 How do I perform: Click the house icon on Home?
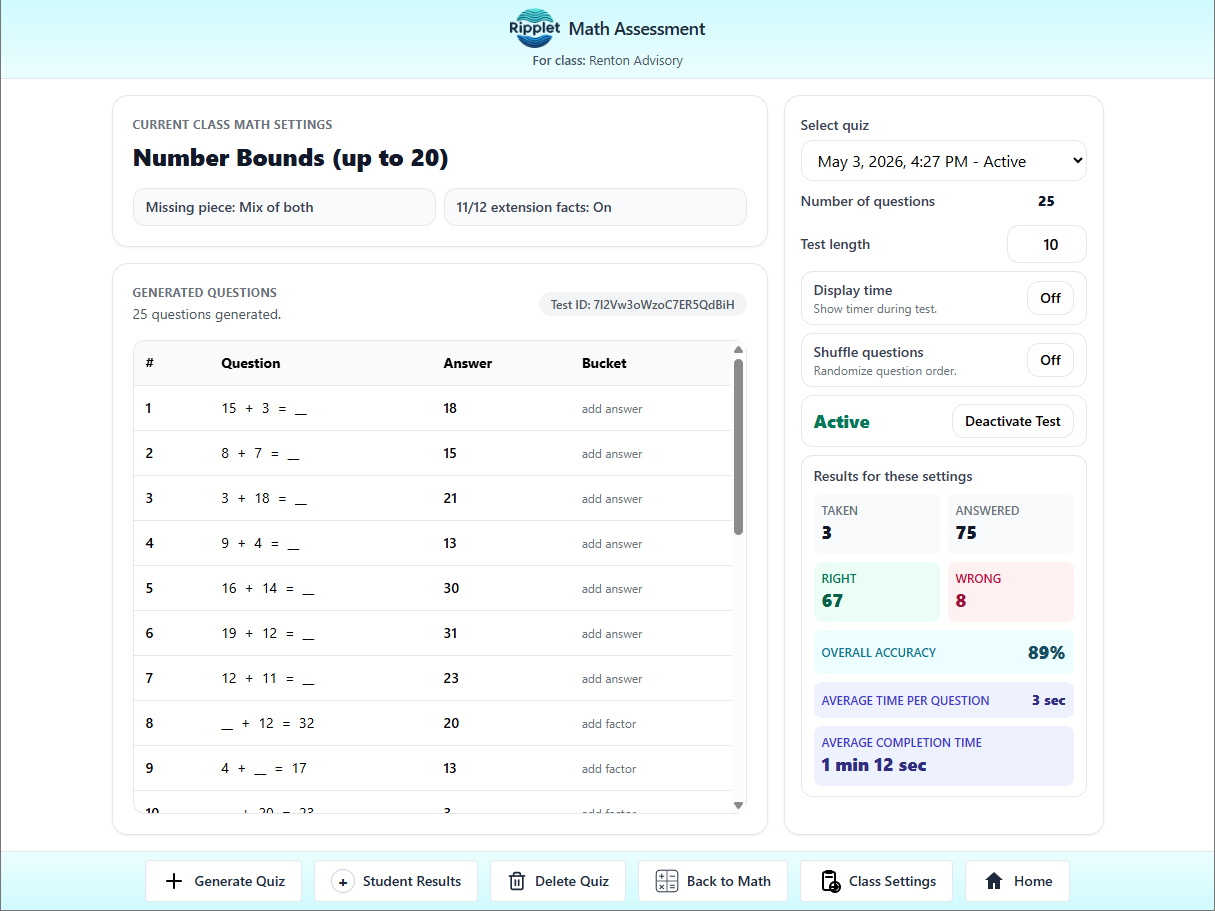click(x=994, y=881)
